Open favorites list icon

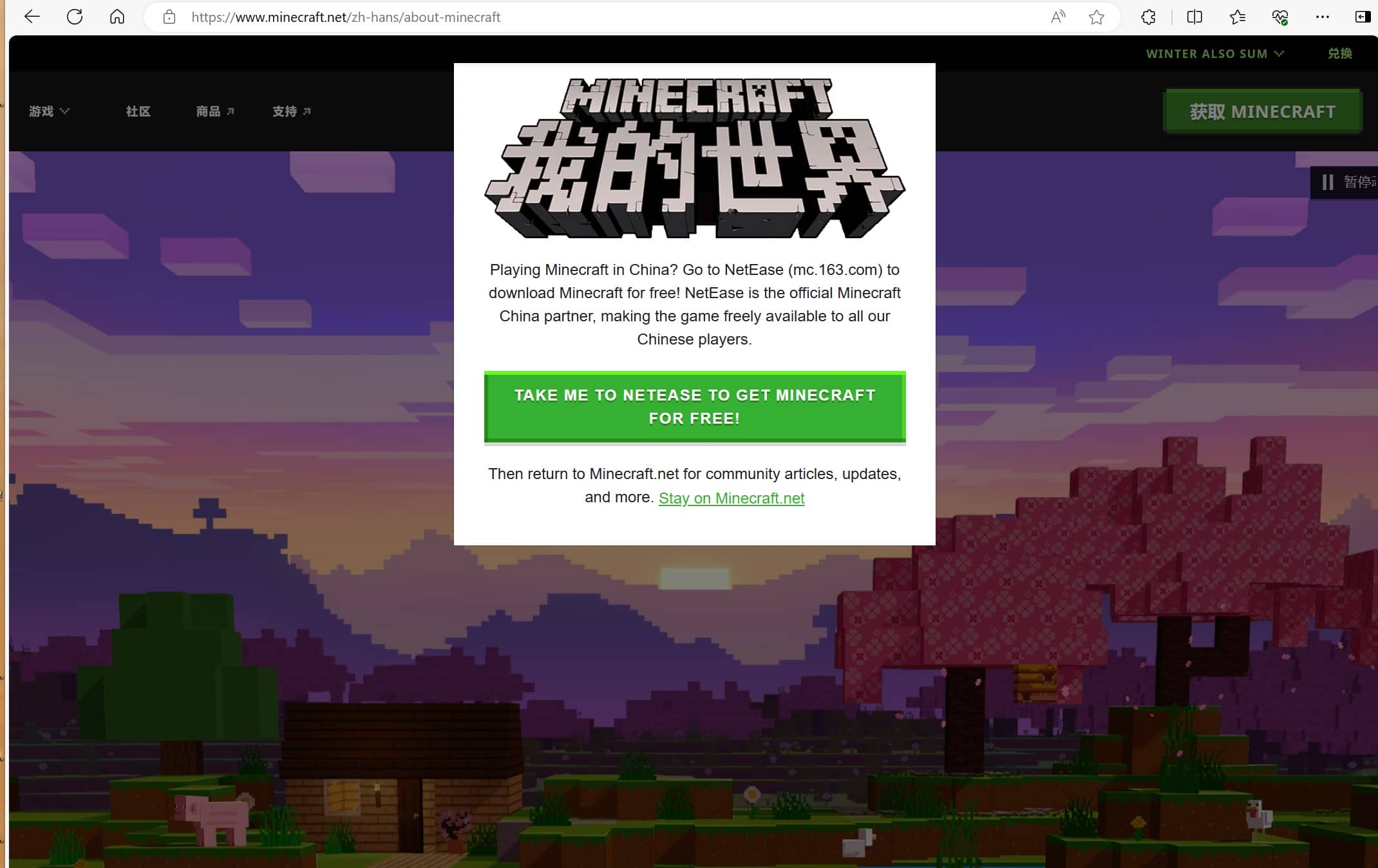[x=1237, y=17]
